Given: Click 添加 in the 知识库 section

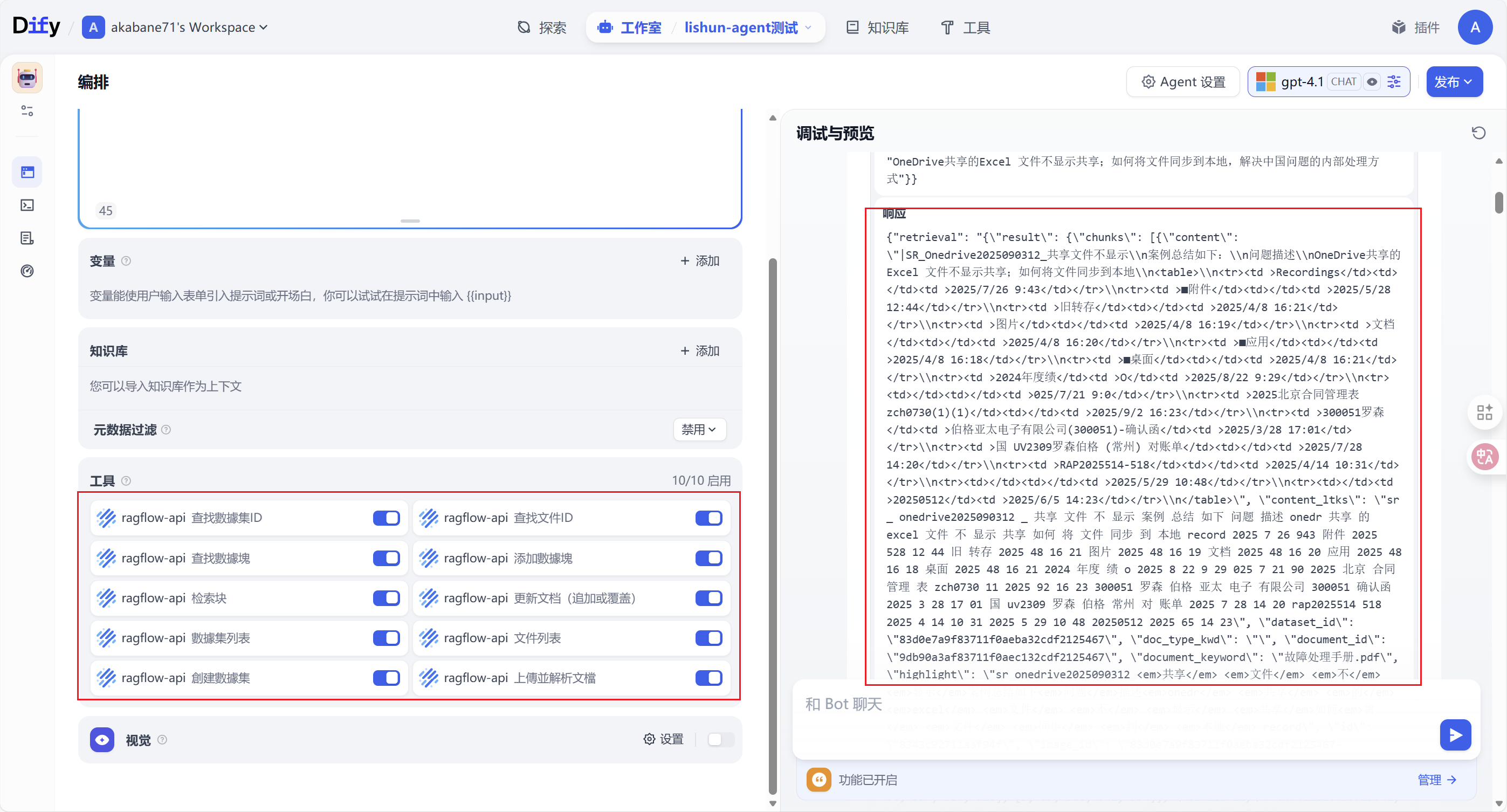Looking at the screenshot, I should (x=700, y=351).
